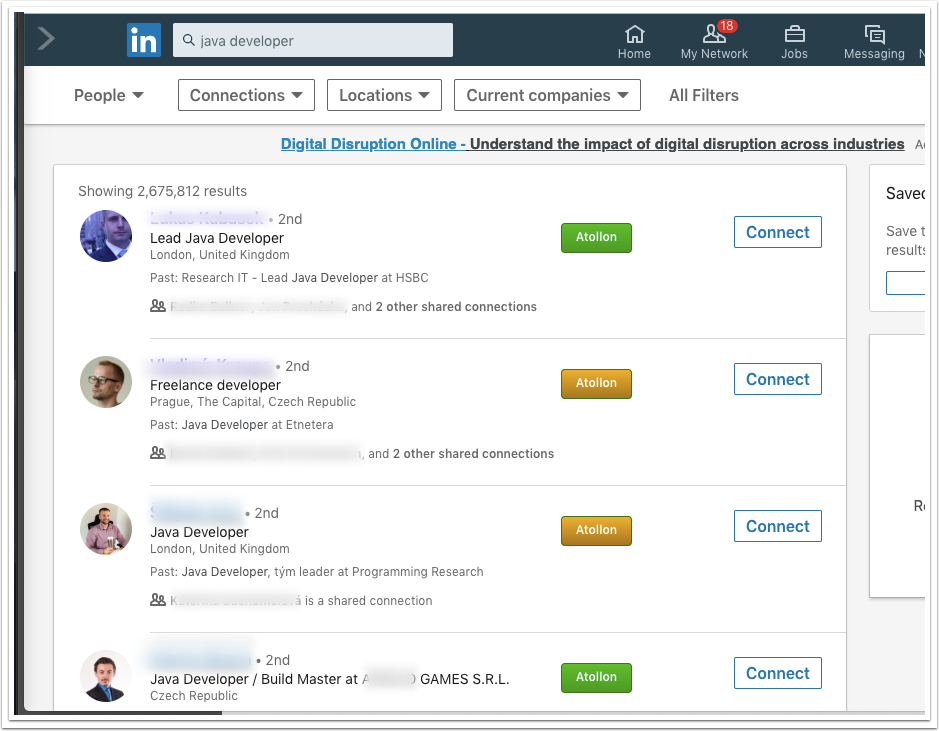Connect with the Lead Java Developer
Viewport: 939px width, 731px height.
pos(777,232)
